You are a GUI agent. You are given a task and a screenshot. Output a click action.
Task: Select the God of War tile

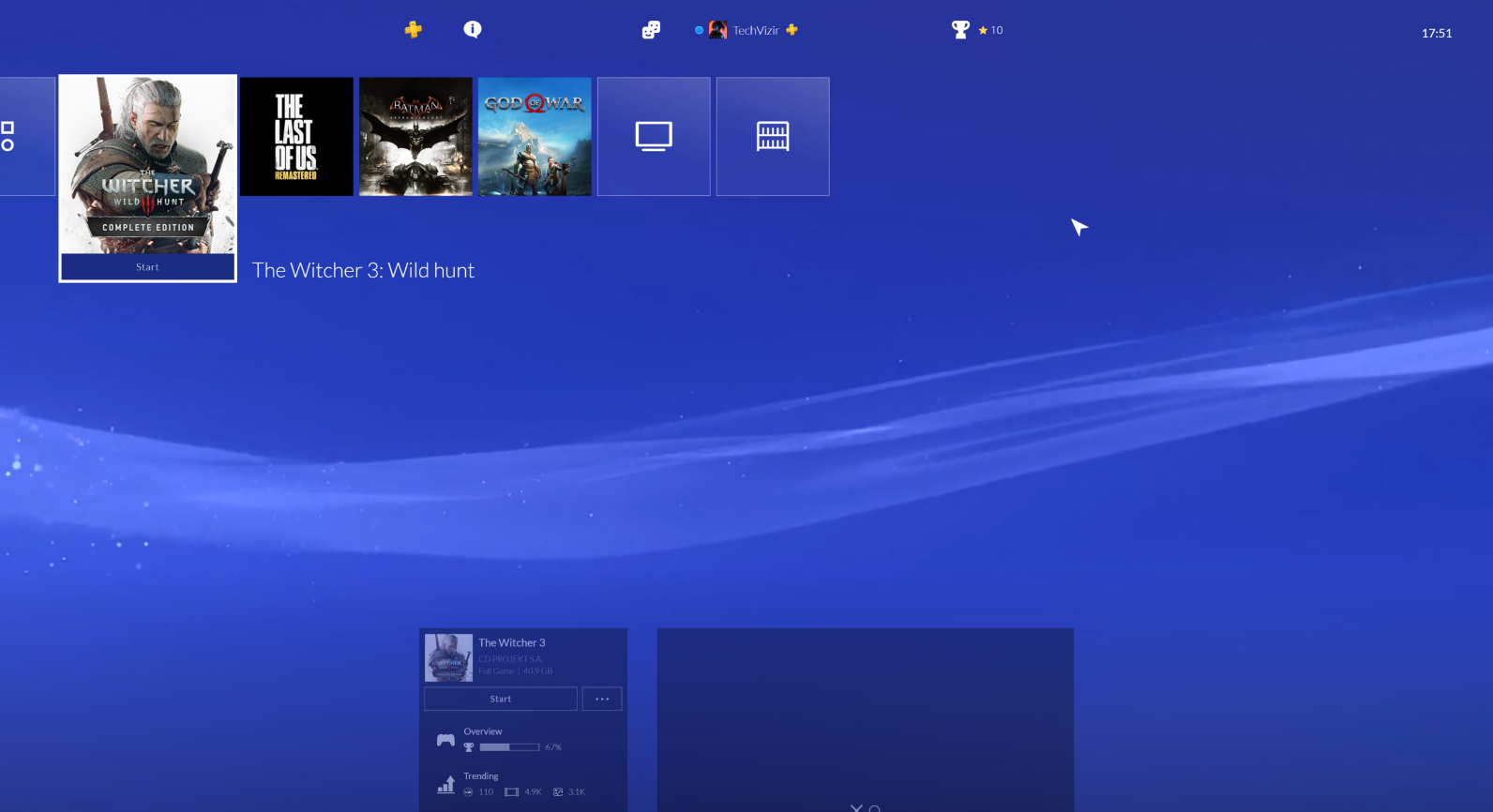pyautogui.click(x=535, y=137)
